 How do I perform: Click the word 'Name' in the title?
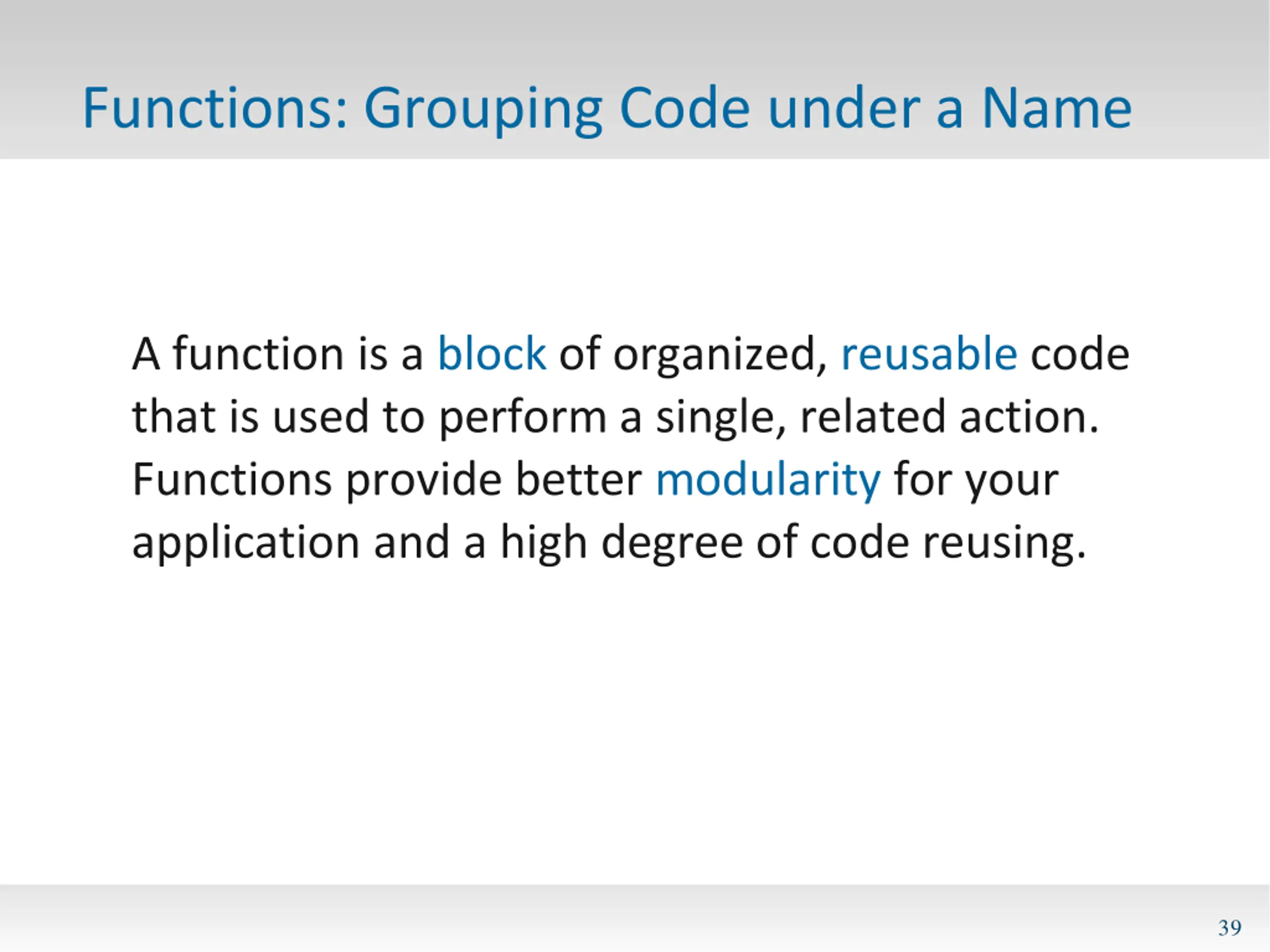[1057, 108]
